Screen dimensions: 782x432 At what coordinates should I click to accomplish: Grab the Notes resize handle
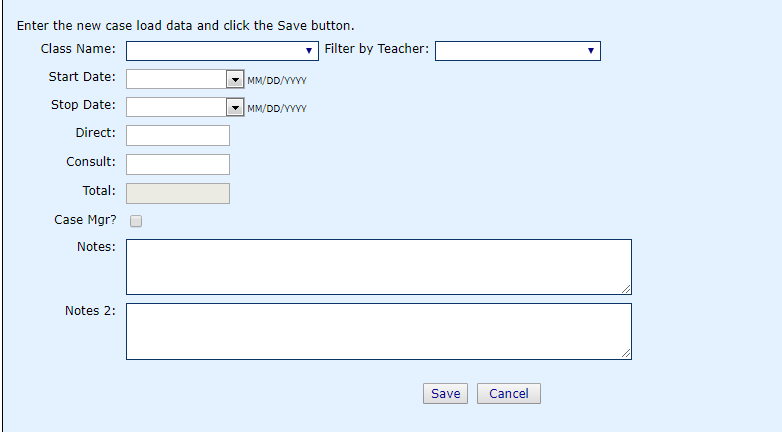[626, 289]
